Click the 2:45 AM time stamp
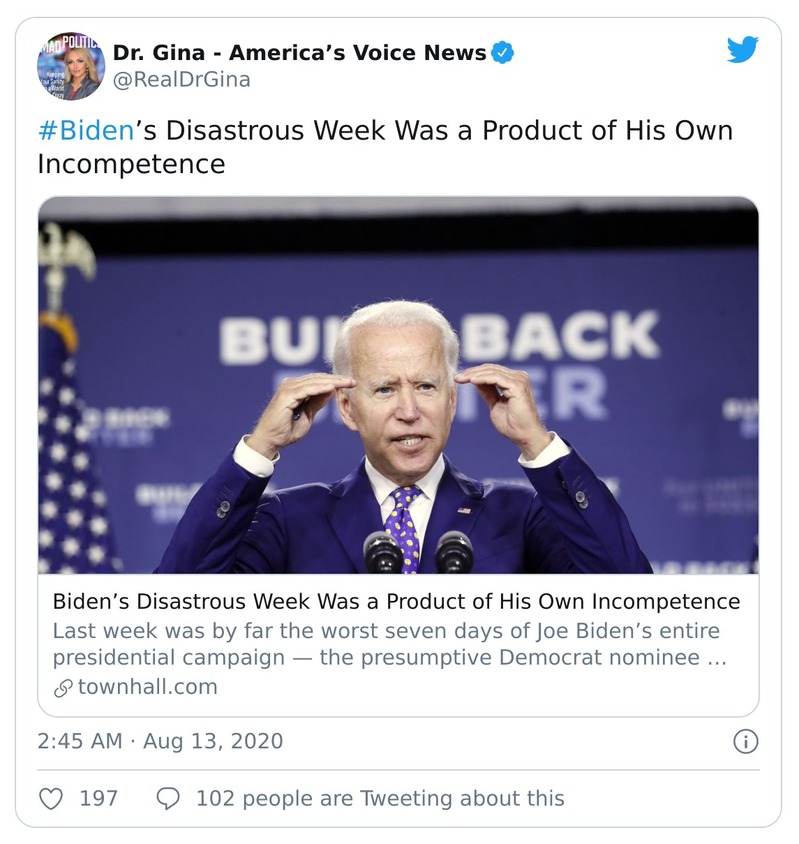Screen dimensions: 799x844 click(x=80, y=741)
